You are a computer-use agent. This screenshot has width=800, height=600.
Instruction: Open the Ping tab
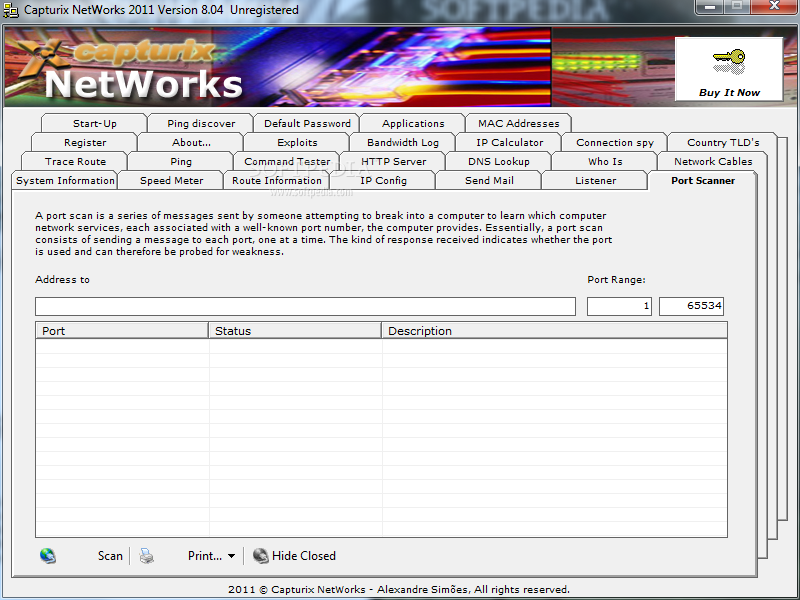coord(181,161)
